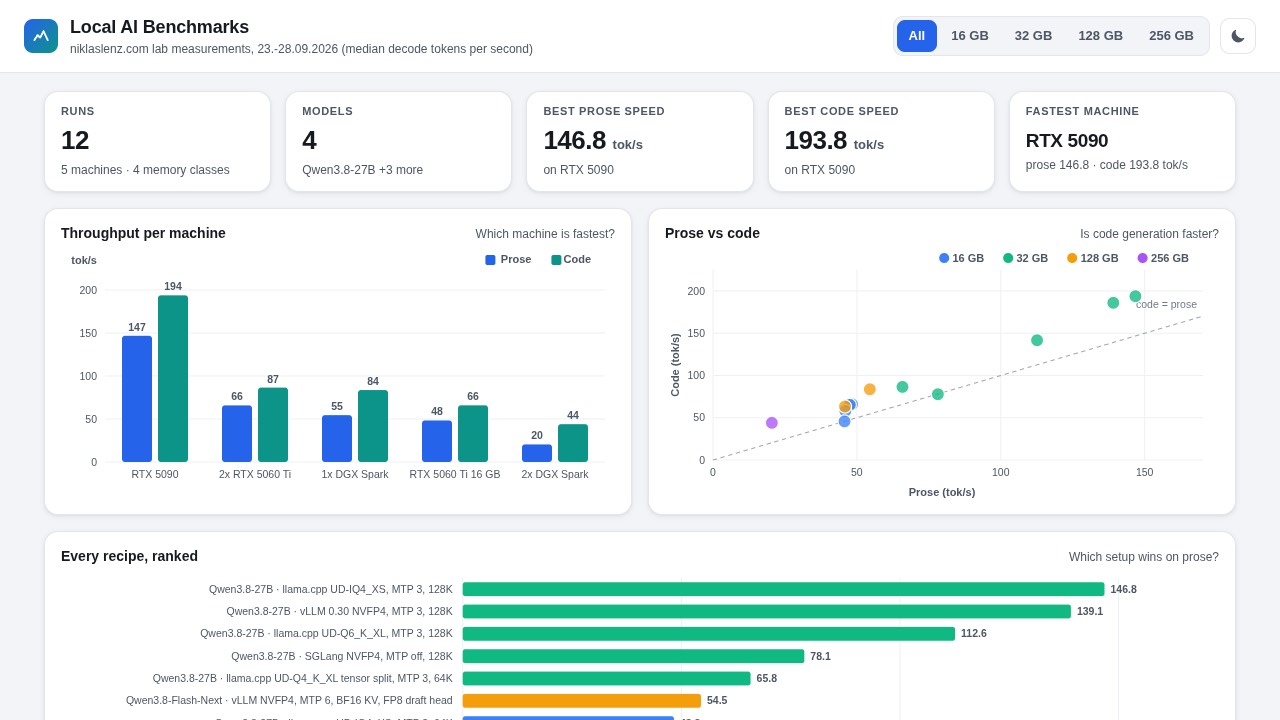Click the '2x DGX Spark' axis label
1280x720 pixels.
[x=555, y=474]
